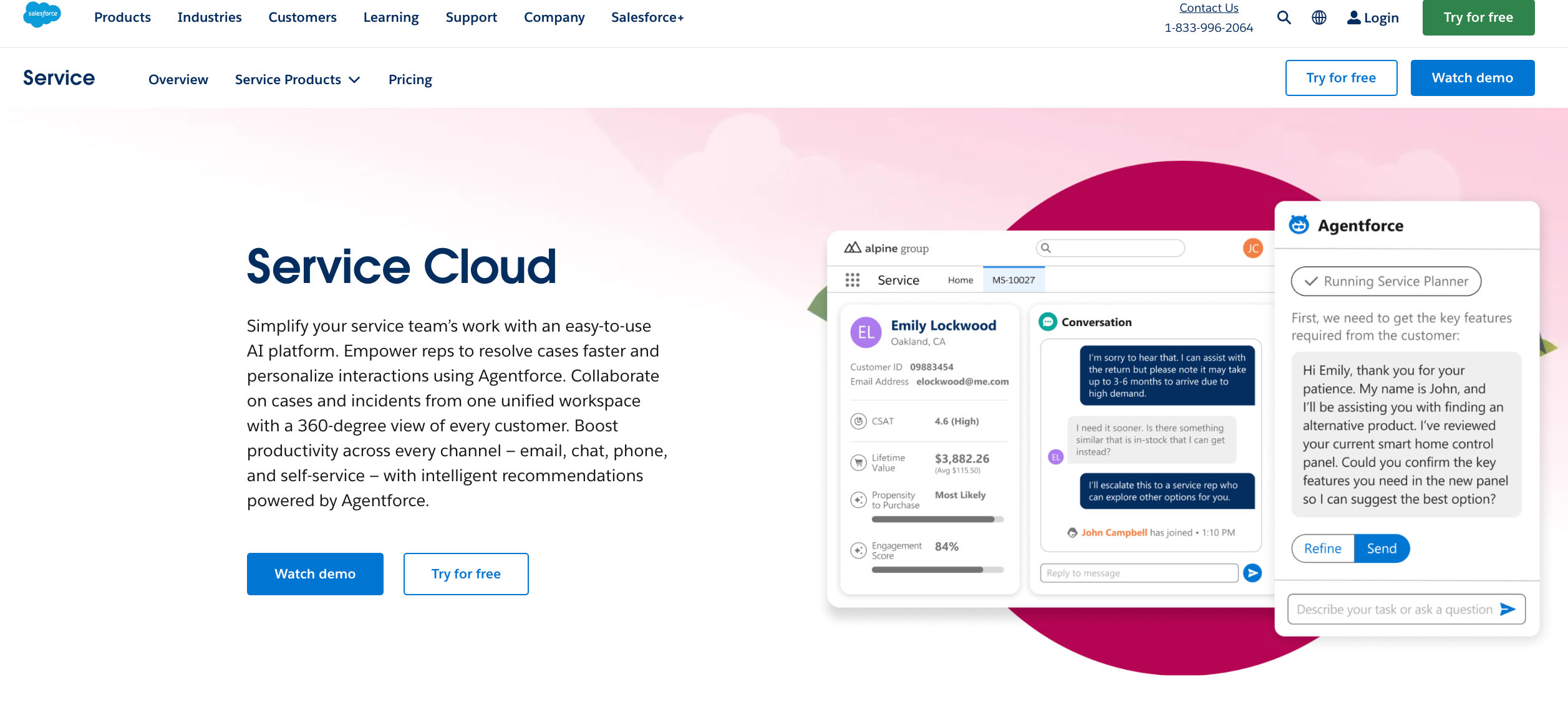
Task: Click the Login link text
Action: 1382,18
